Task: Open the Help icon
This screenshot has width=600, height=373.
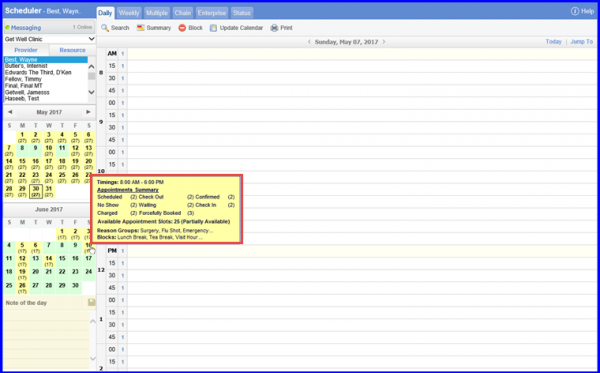Action: pos(575,11)
